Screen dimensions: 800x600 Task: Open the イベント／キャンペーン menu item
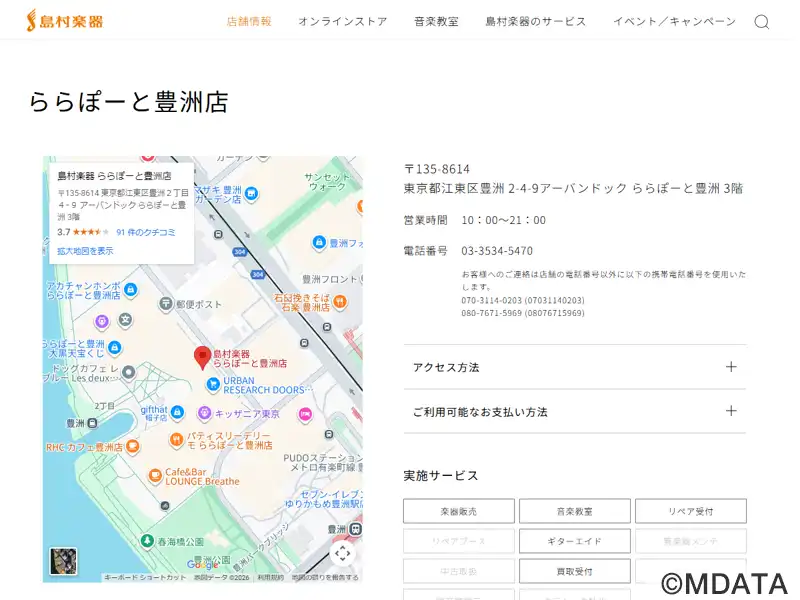[674, 21]
